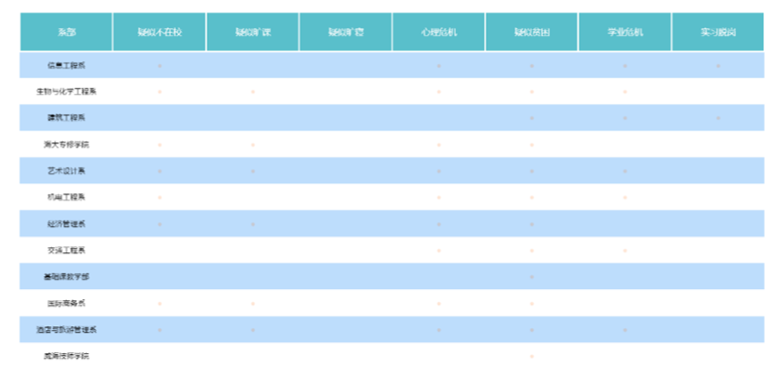
Task: Click 建筑工程系 dot under 学业危机
Action: [x=625, y=118]
